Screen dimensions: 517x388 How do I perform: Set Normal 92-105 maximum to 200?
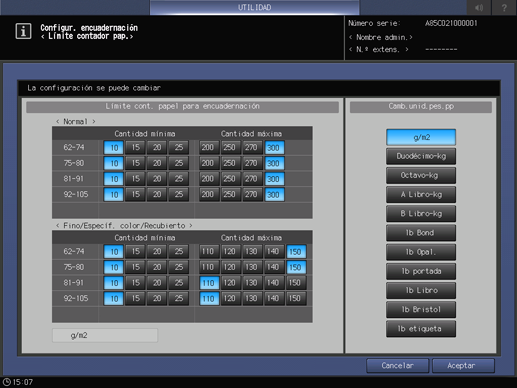[208, 194]
